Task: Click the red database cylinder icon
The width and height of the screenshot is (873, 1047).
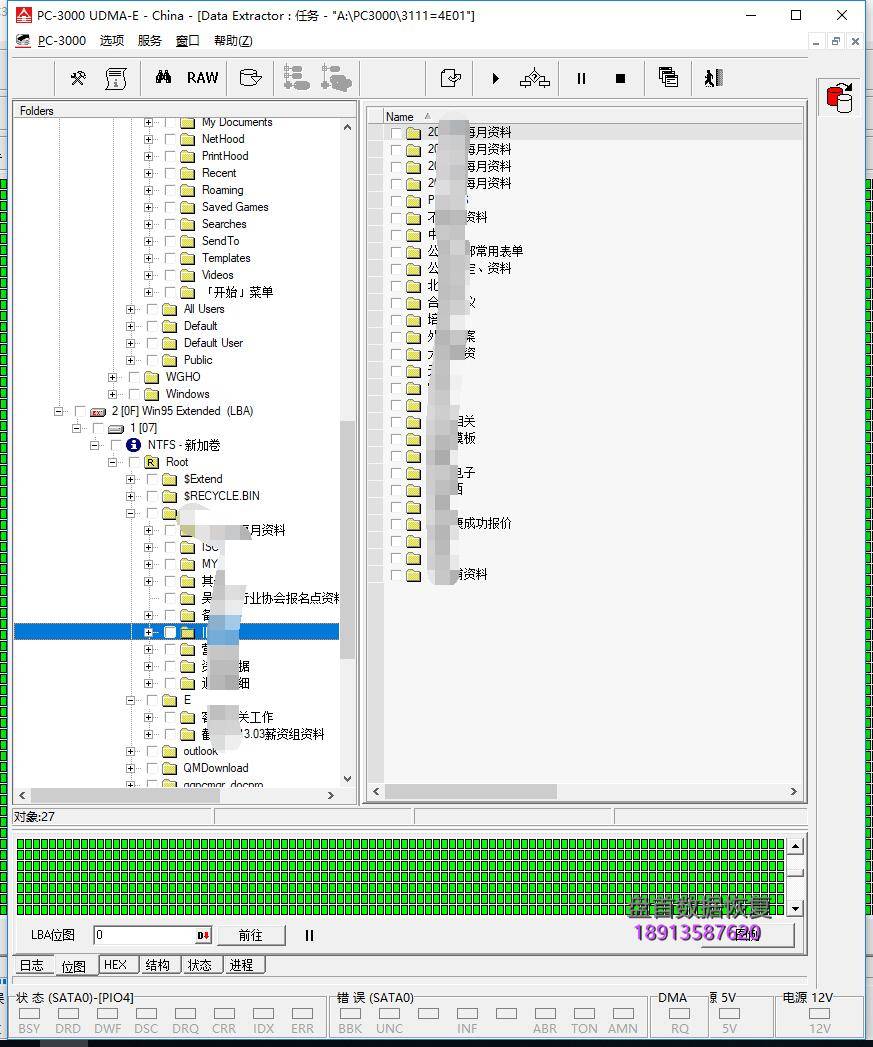Action: [839, 98]
